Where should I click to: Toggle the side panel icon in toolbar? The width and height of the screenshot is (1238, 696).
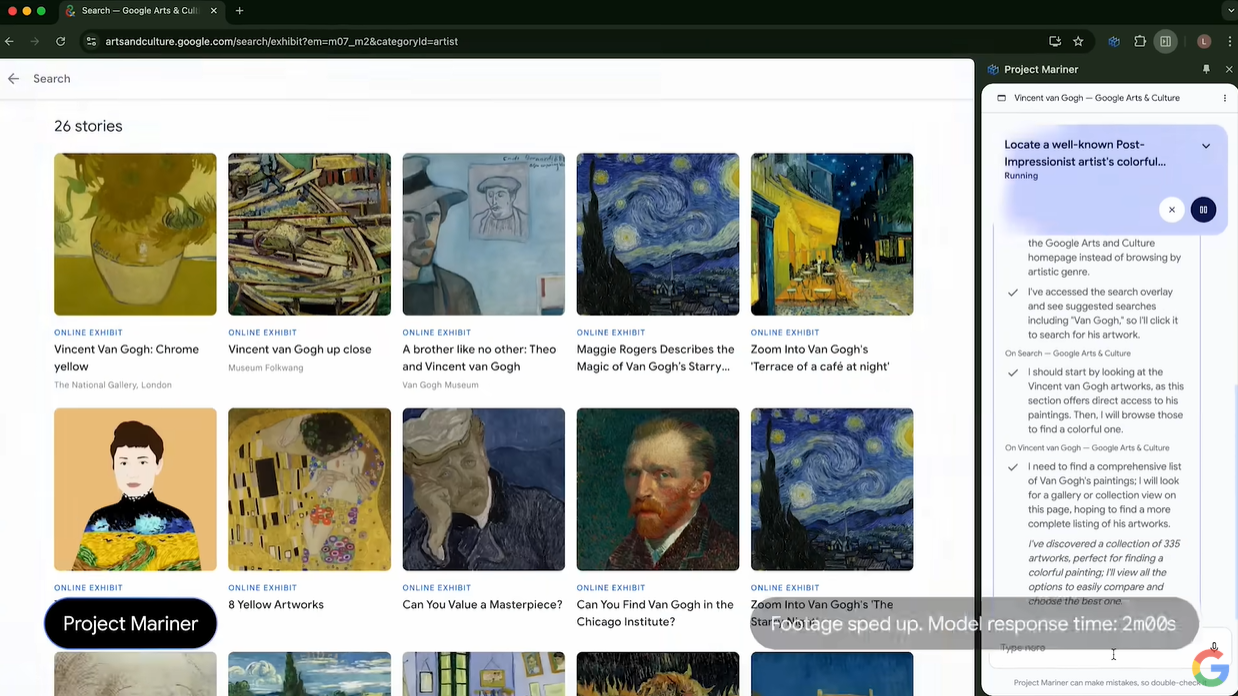click(1165, 41)
